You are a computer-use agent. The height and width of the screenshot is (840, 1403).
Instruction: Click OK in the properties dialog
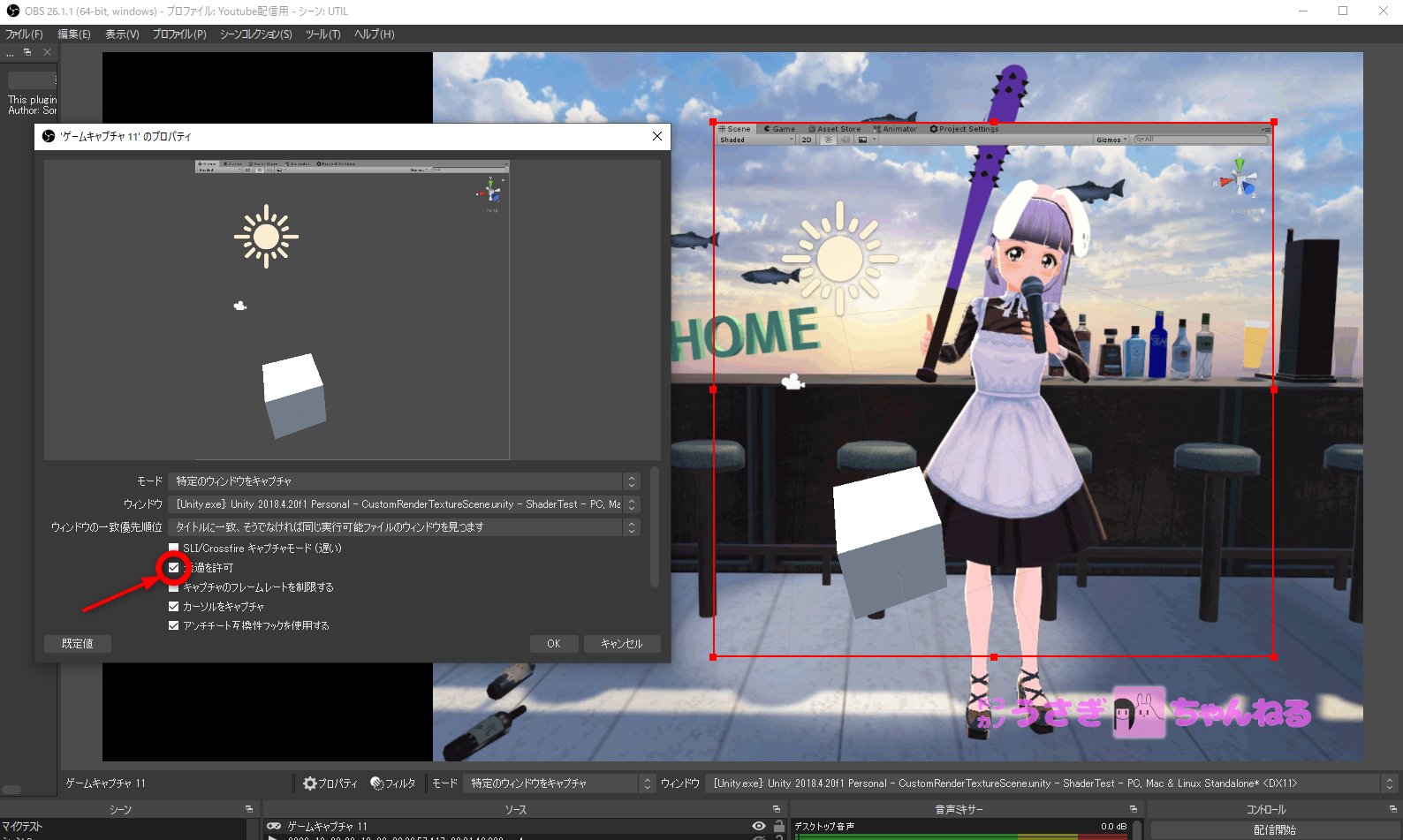click(554, 644)
